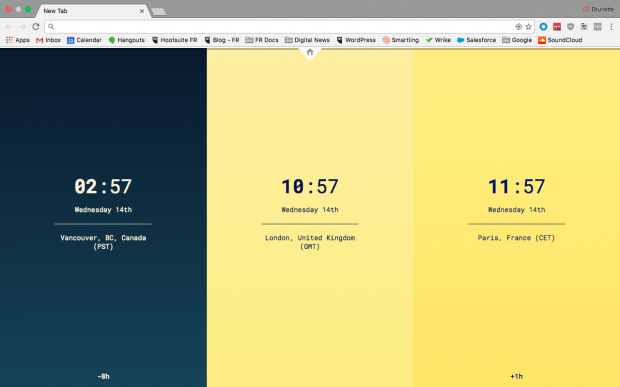The image size is (620, 387).
Task: Open the Salesforce bookmark
Action: [x=476, y=40]
